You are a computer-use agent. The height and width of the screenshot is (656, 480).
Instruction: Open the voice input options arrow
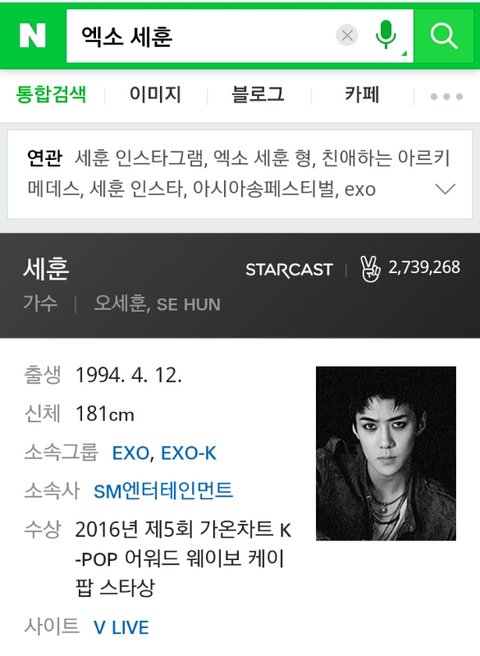tap(404, 54)
